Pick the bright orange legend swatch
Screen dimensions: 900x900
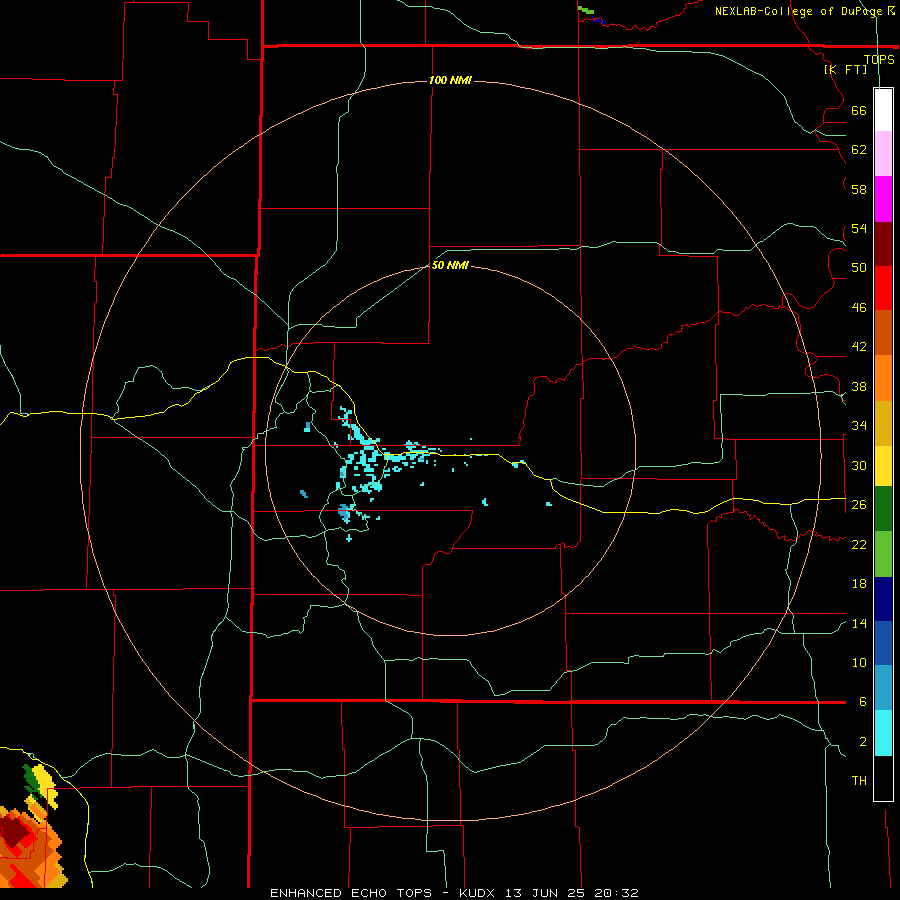883,378
